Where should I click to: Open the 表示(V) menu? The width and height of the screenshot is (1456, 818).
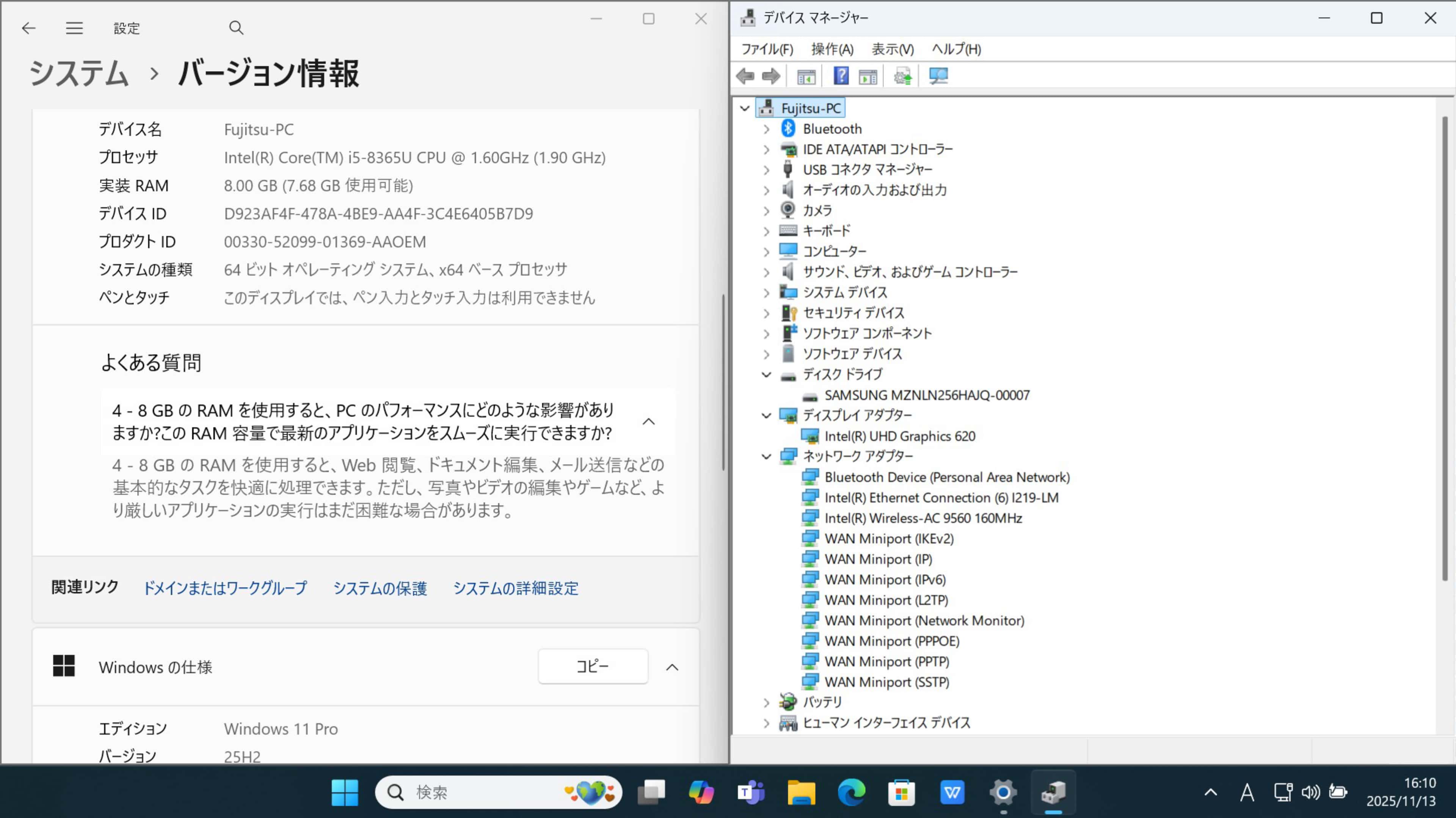coord(893,49)
